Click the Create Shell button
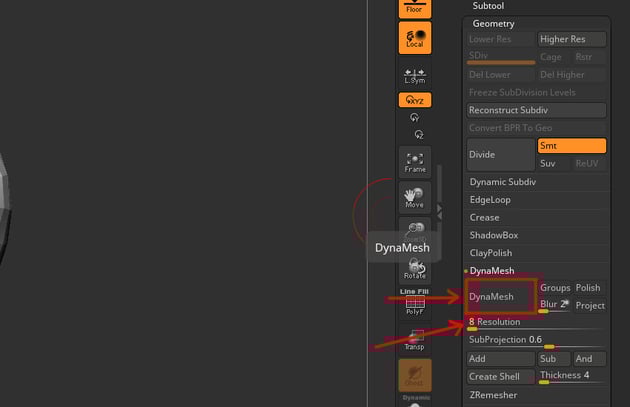Screen dimensions: 630x407 pos(501,376)
